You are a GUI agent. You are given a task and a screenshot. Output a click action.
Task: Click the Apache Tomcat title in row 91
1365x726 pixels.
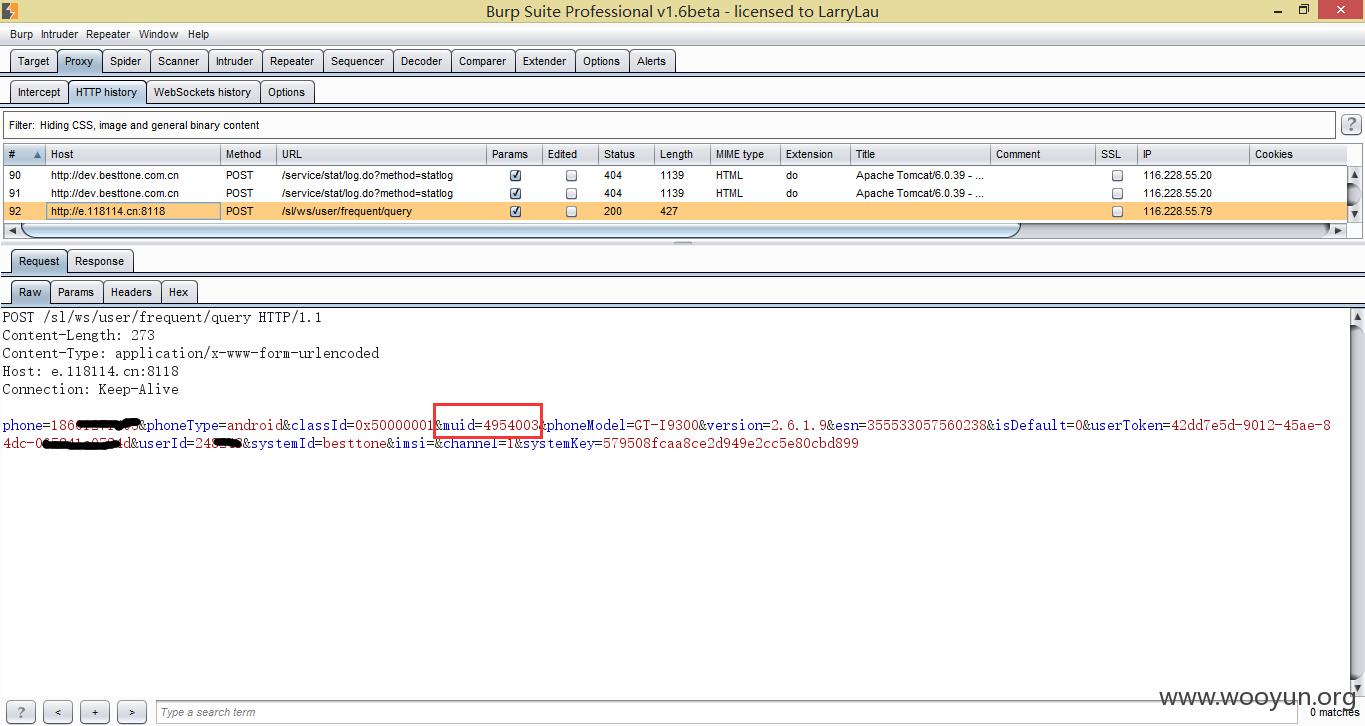[x=920, y=193]
